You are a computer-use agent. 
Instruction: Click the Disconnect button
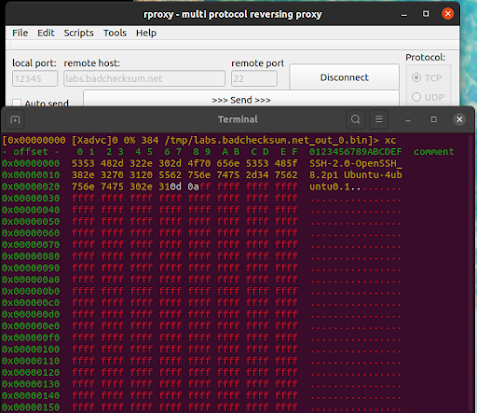tap(344, 77)
